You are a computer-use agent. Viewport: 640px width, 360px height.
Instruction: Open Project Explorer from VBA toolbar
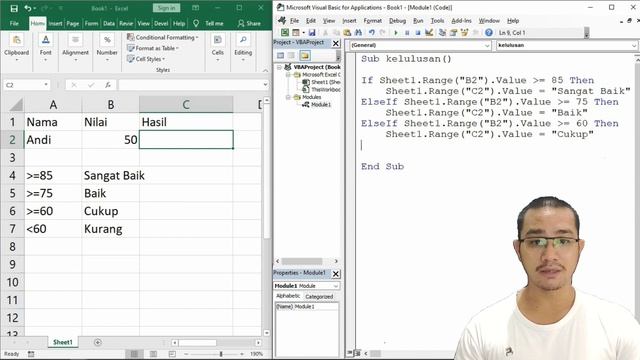442,33
